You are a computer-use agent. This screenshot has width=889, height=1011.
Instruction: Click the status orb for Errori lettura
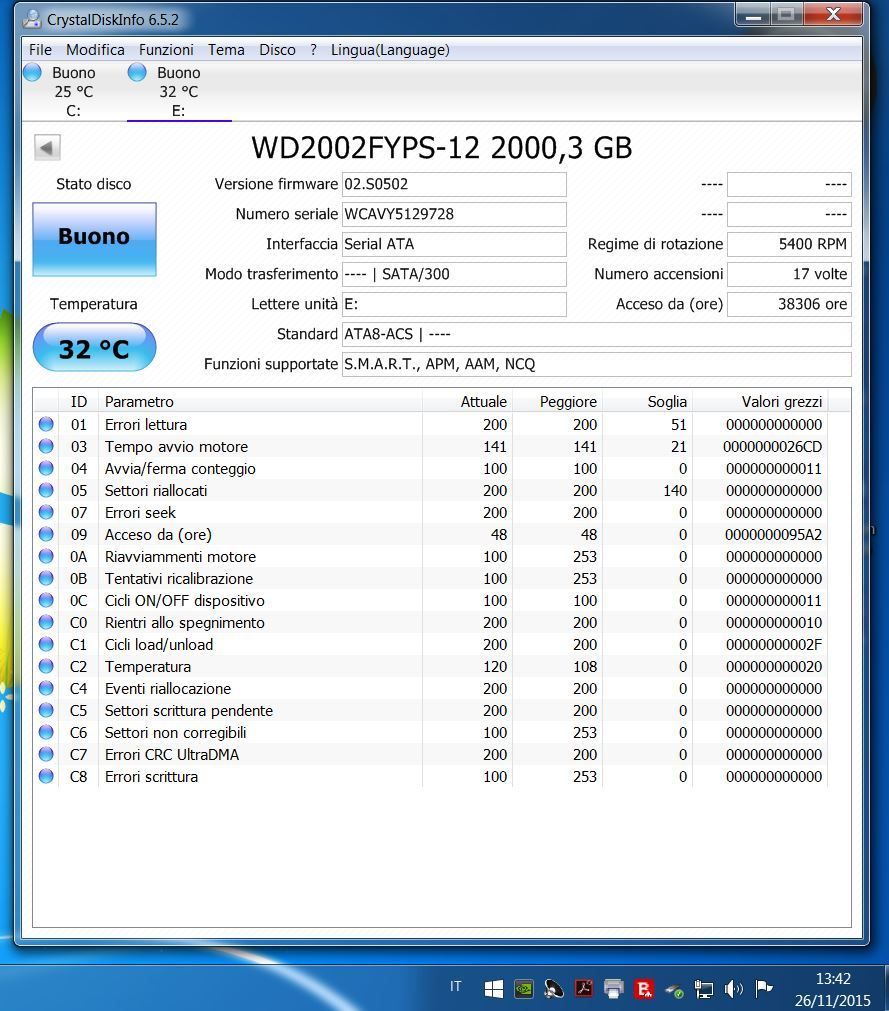click(x=46, y=424)
